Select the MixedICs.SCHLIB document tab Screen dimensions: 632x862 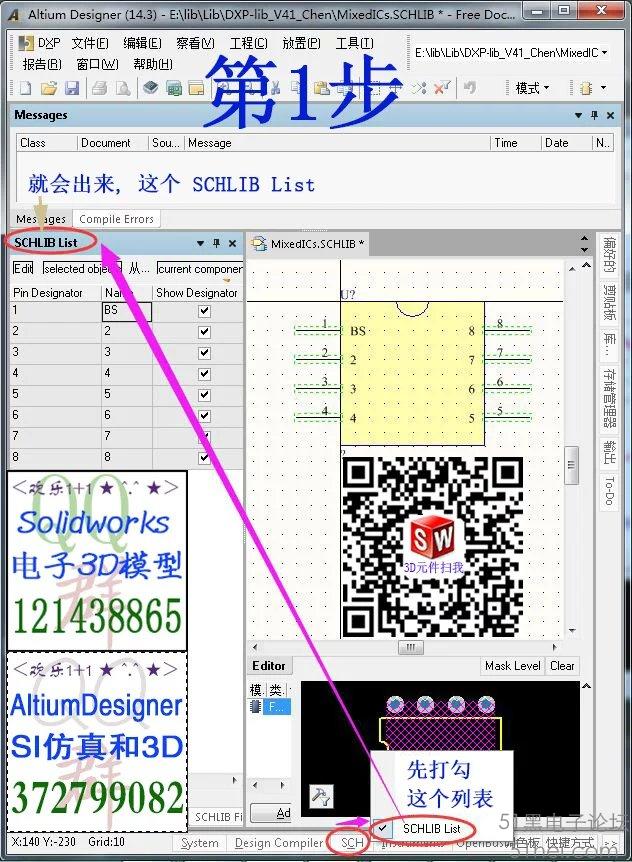pos(308,244)
